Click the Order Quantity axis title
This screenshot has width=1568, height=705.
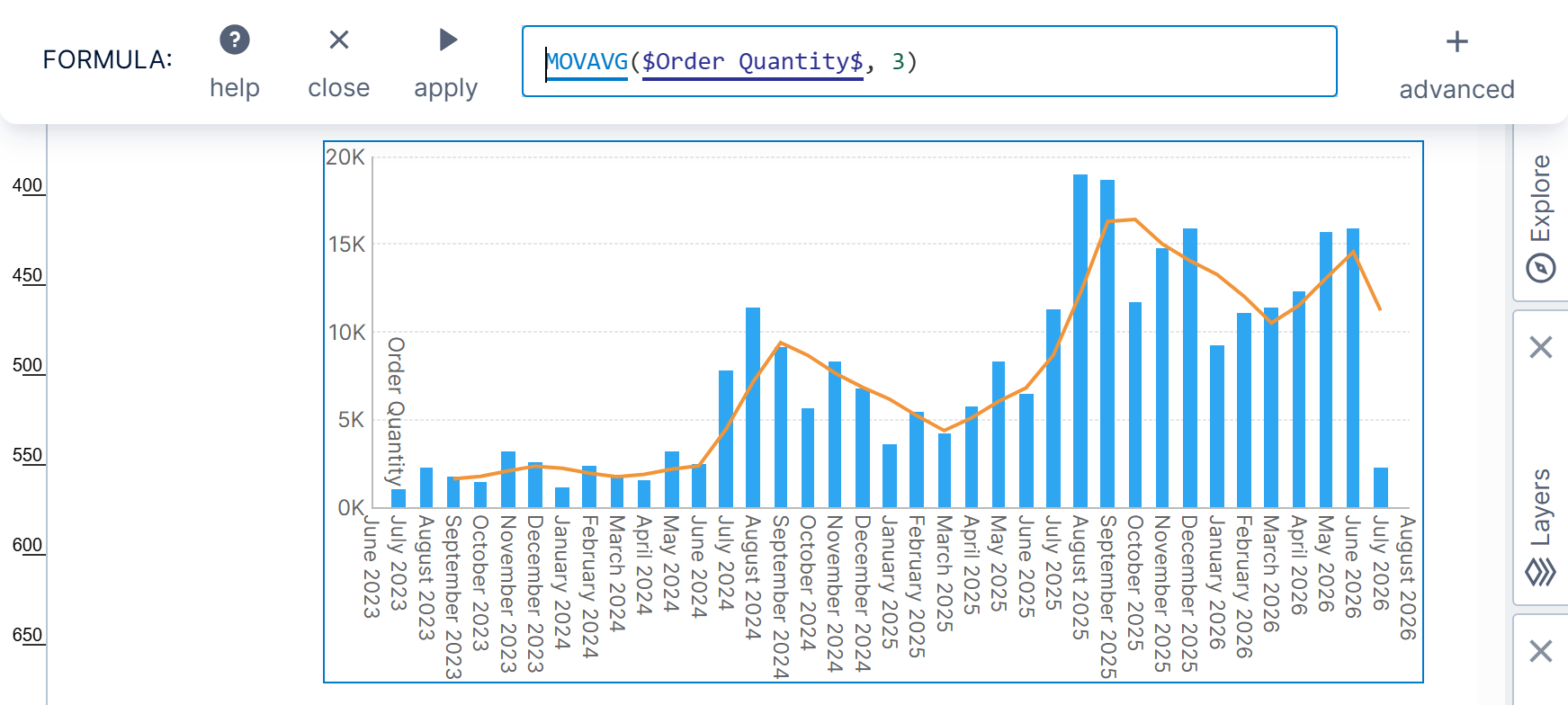pos(396,411)
